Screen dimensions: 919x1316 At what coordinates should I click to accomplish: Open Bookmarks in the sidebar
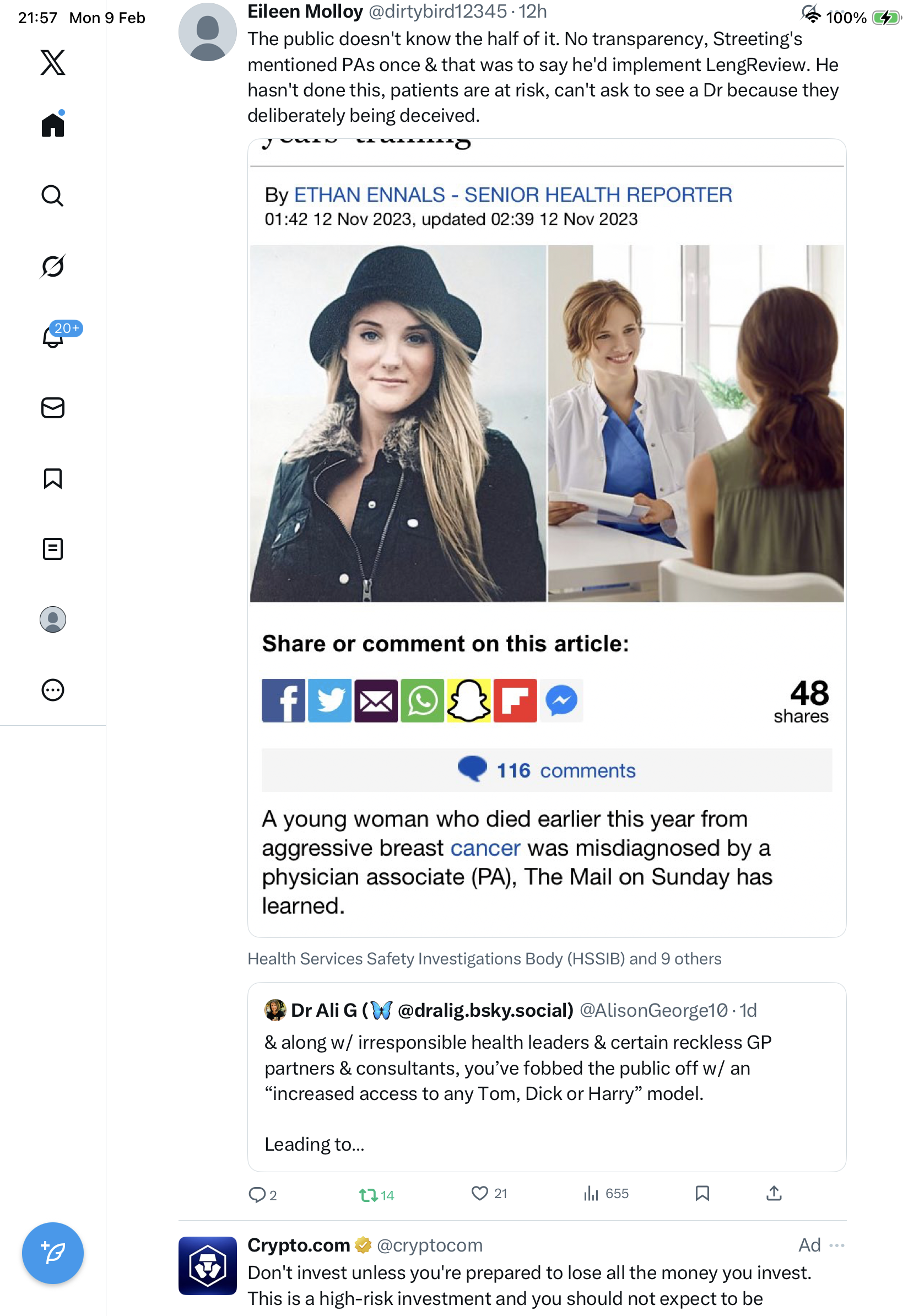[53, 478]
